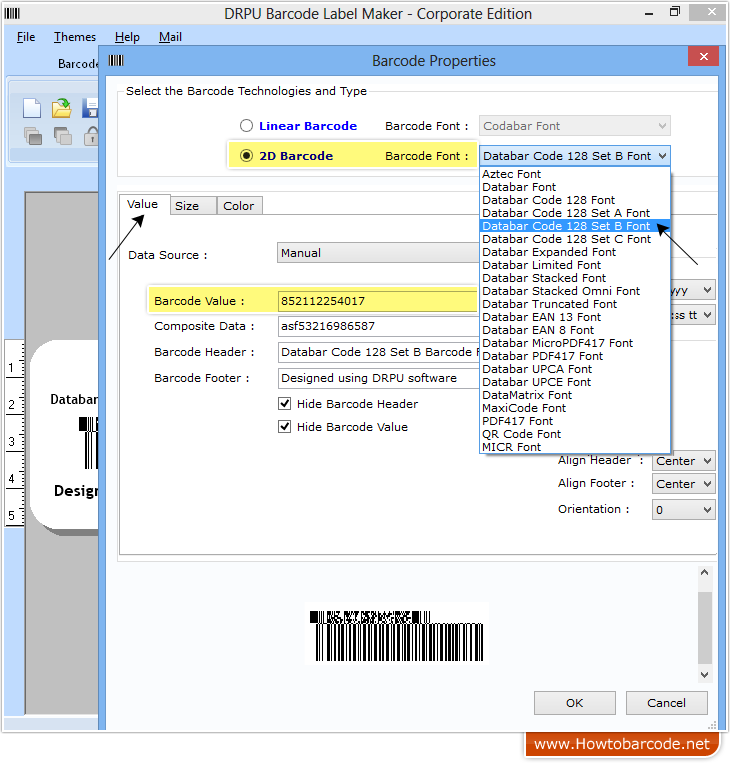Select Databar Truncated Font option
This screenshot has width=730, height=763.
point(574,304)
